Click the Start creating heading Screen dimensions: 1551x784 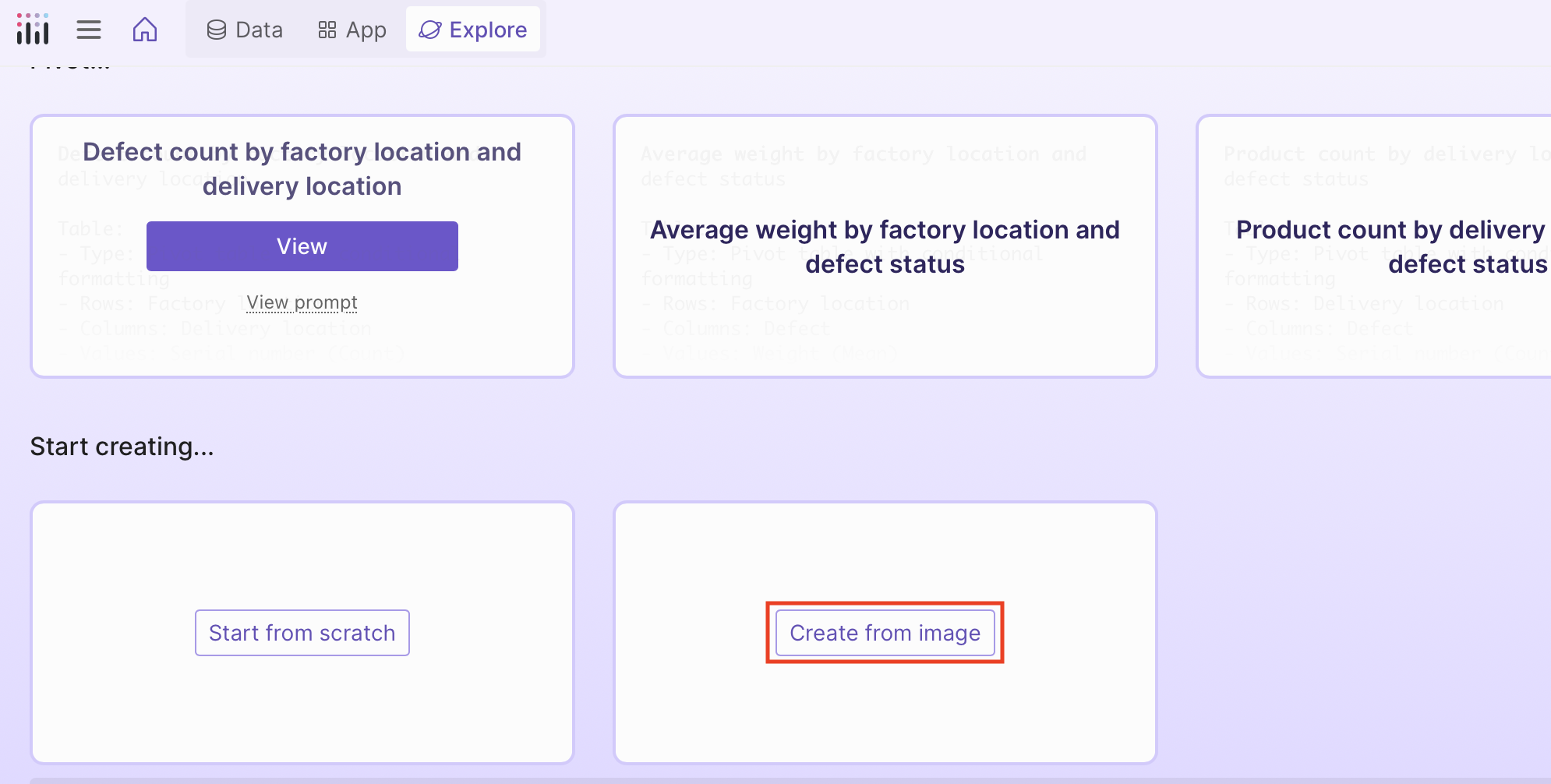coord(122,446)
